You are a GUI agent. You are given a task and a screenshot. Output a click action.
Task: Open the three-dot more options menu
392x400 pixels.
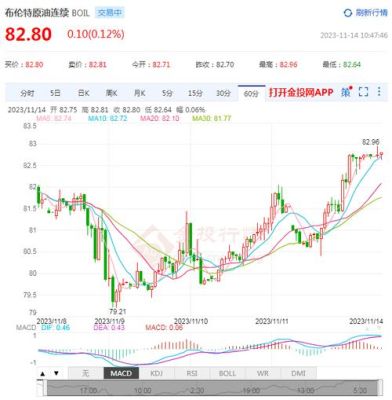(x=379, y=92)
